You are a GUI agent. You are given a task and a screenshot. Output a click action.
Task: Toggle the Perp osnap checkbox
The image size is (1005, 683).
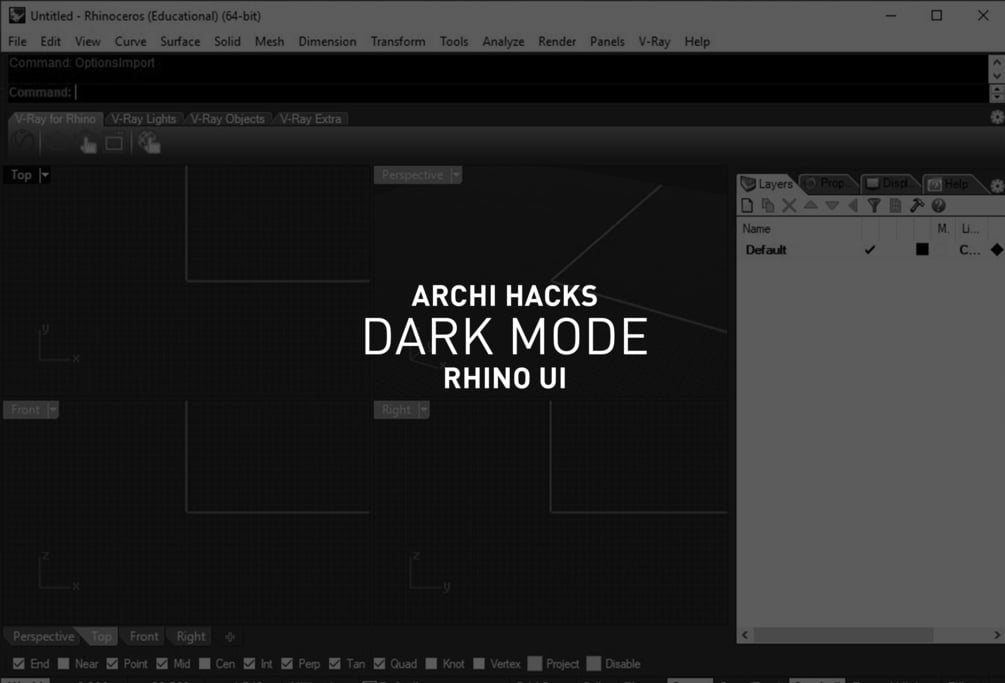point(287,664)
